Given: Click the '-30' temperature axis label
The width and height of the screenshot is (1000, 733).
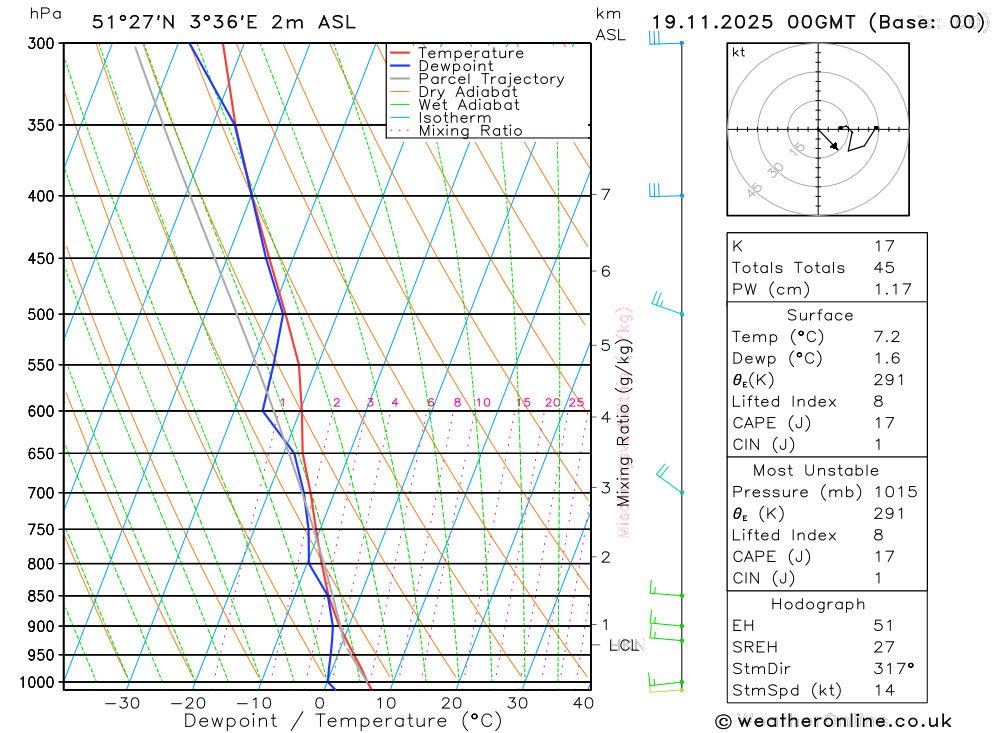Looking at the screenshot, I should click(x=122, y=703).
